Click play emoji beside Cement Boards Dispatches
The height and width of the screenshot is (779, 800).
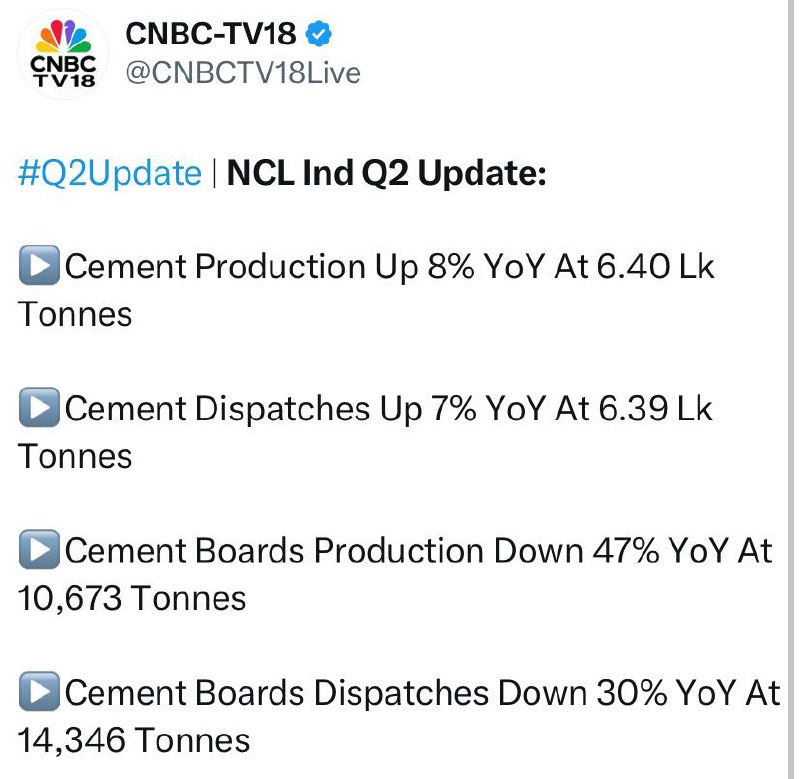[39, 693]
